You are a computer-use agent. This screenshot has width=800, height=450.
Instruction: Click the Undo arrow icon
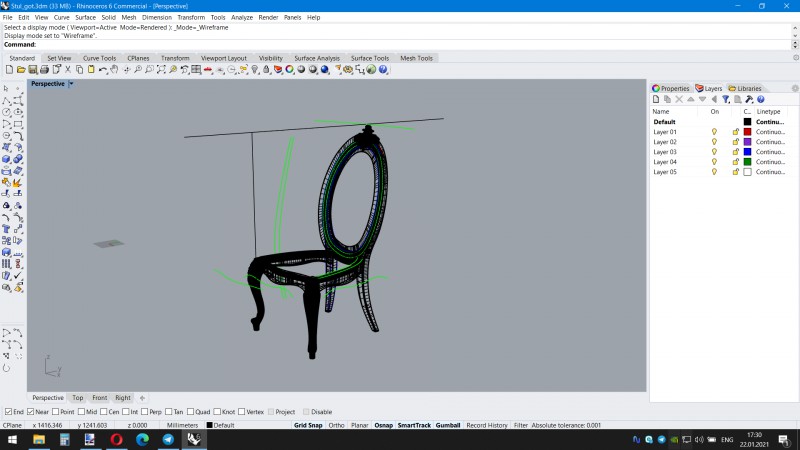(x=103, y=69)
